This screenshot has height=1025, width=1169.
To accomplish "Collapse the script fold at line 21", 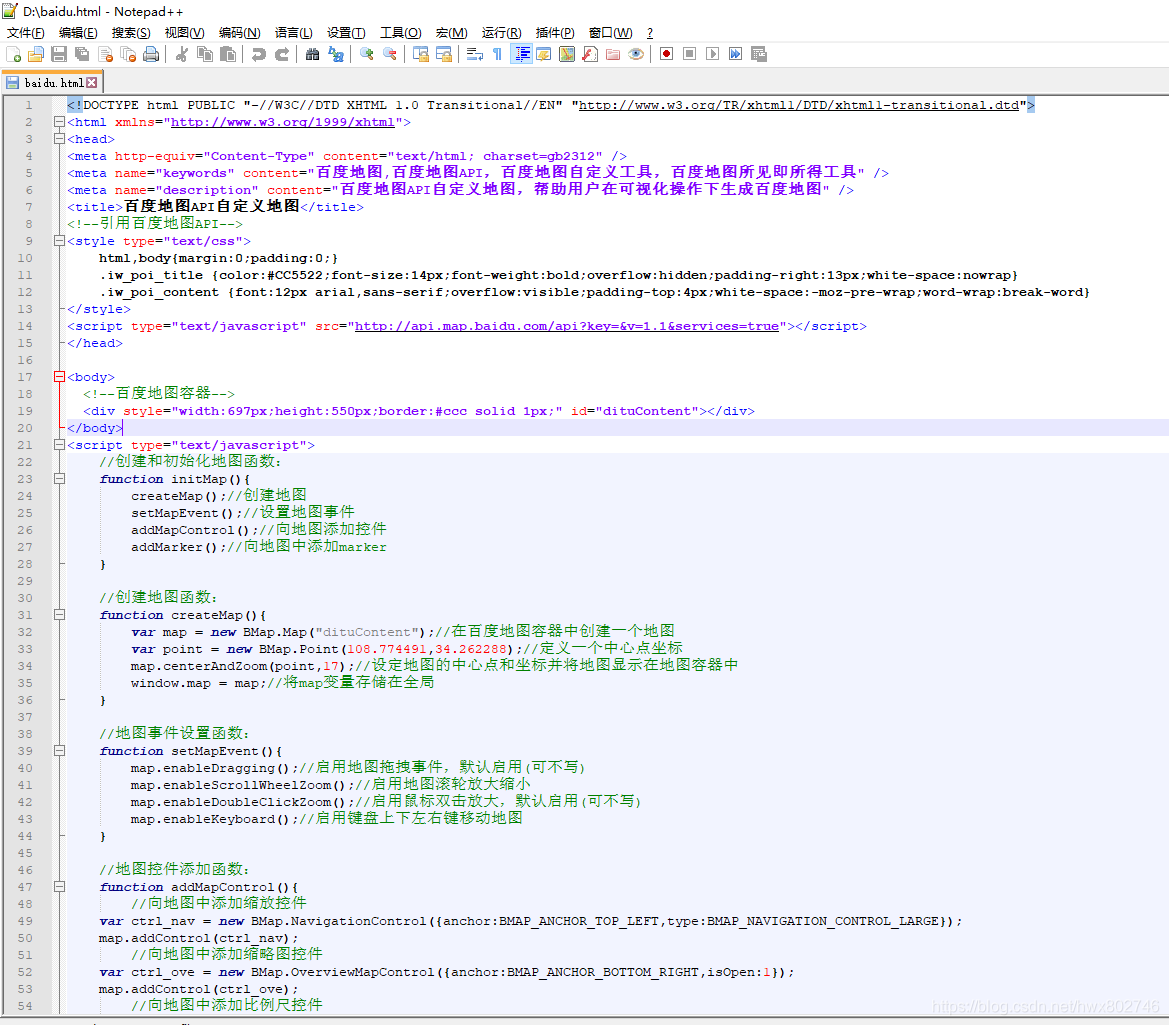I will click(x=59, y=445).
